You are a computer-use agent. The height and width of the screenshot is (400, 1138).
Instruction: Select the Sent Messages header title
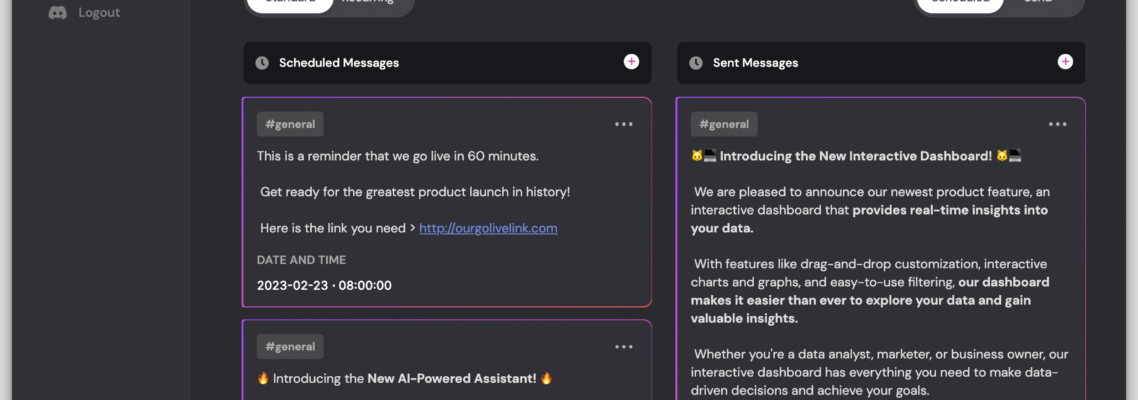pyautogui.click(x=756, y=63)
